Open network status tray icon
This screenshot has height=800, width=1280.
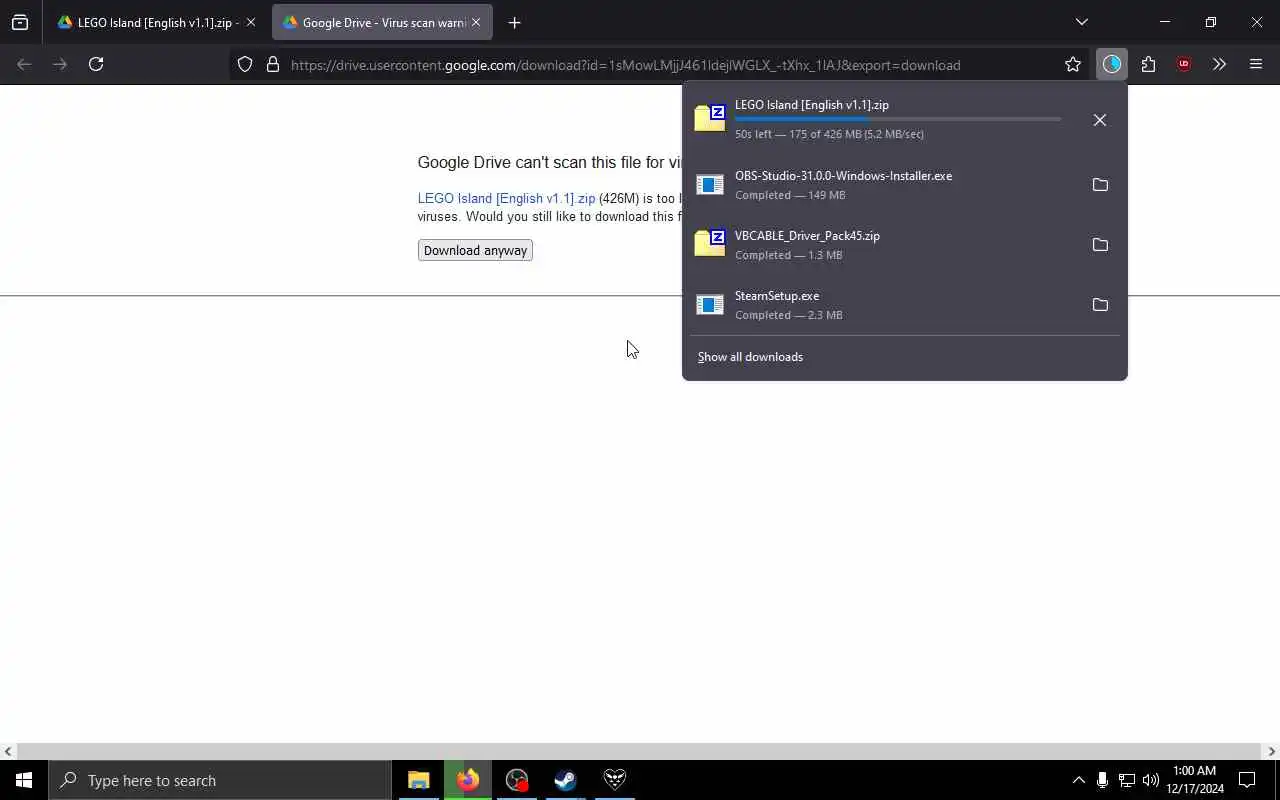coord(1127,780)
